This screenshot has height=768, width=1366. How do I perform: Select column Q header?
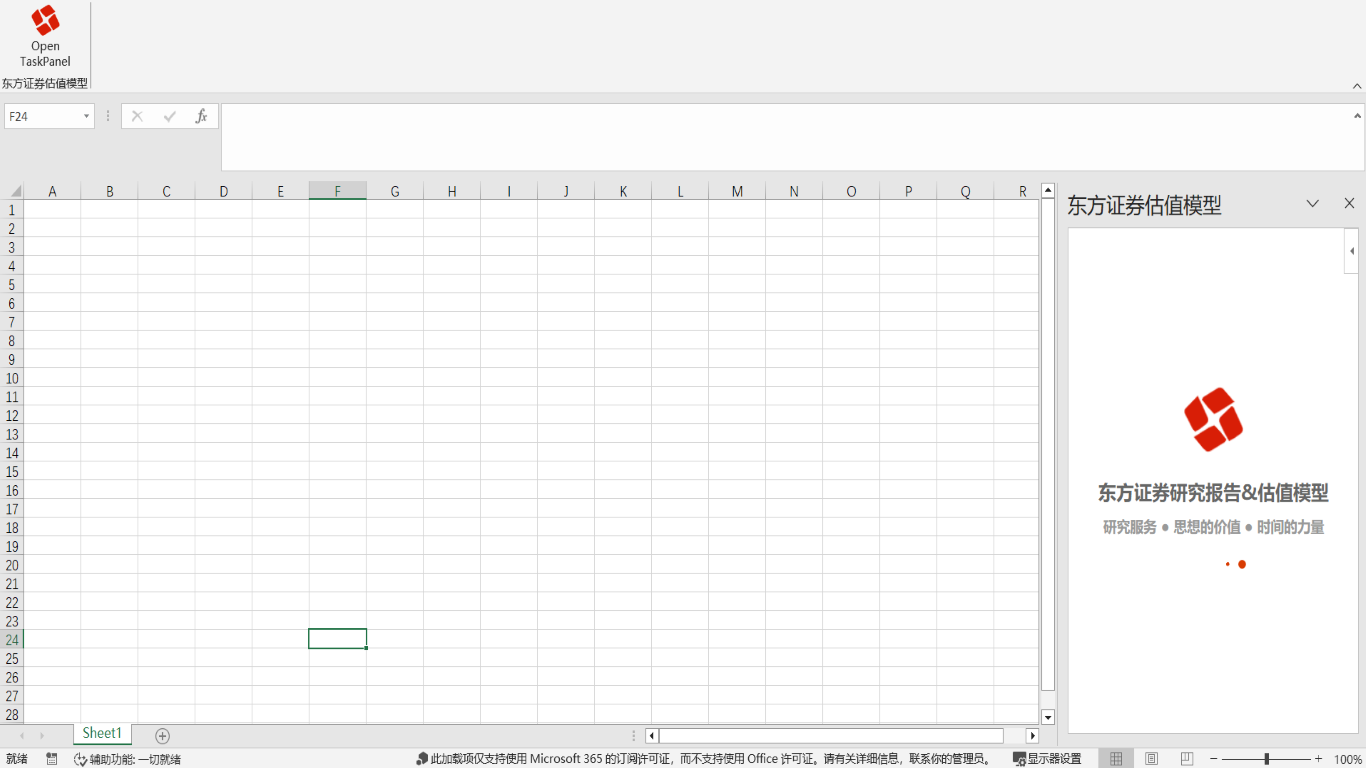(965, 191)
